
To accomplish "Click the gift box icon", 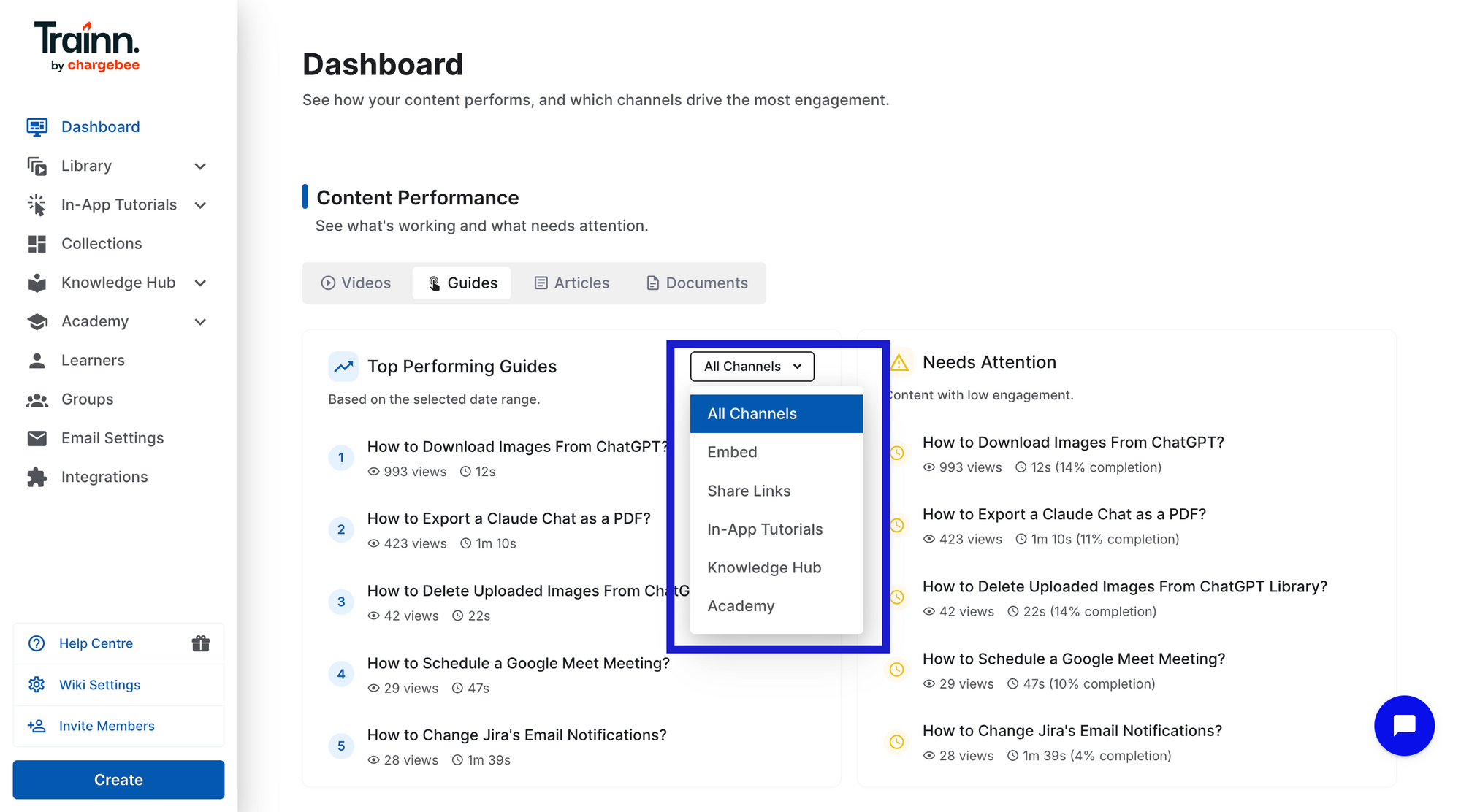I will [201, 643].
